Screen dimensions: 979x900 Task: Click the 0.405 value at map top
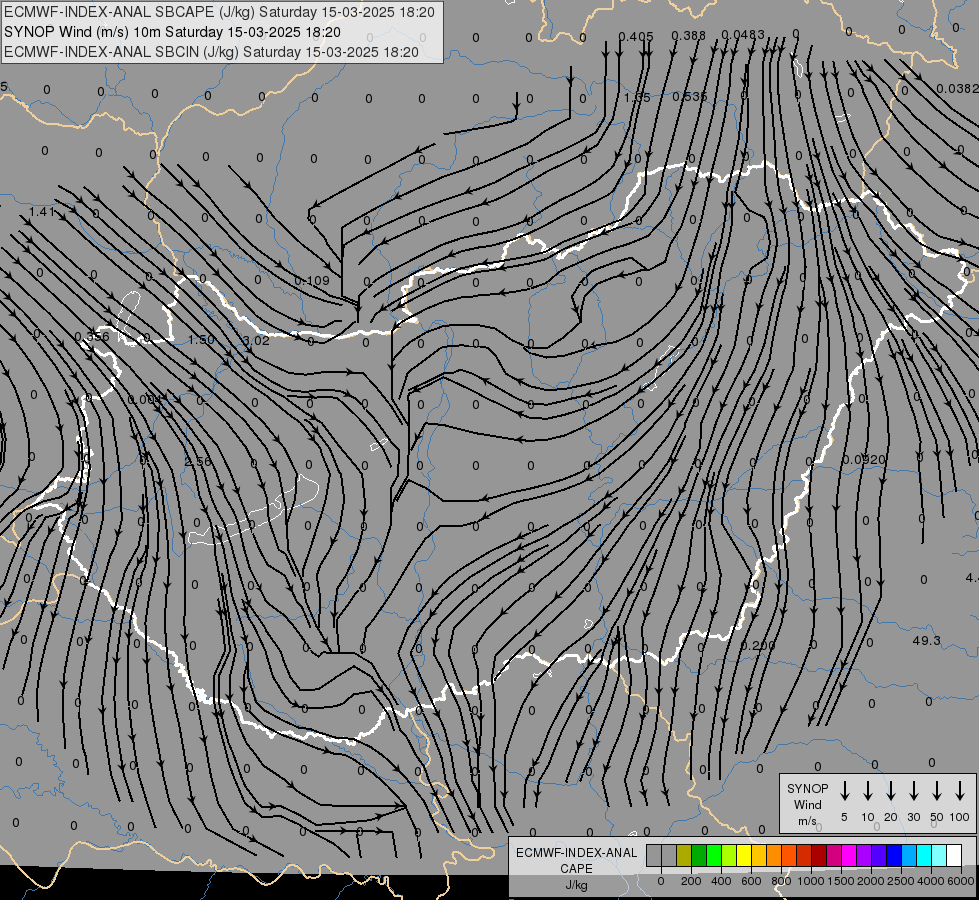pyautogui.click(x=636, y=37)
